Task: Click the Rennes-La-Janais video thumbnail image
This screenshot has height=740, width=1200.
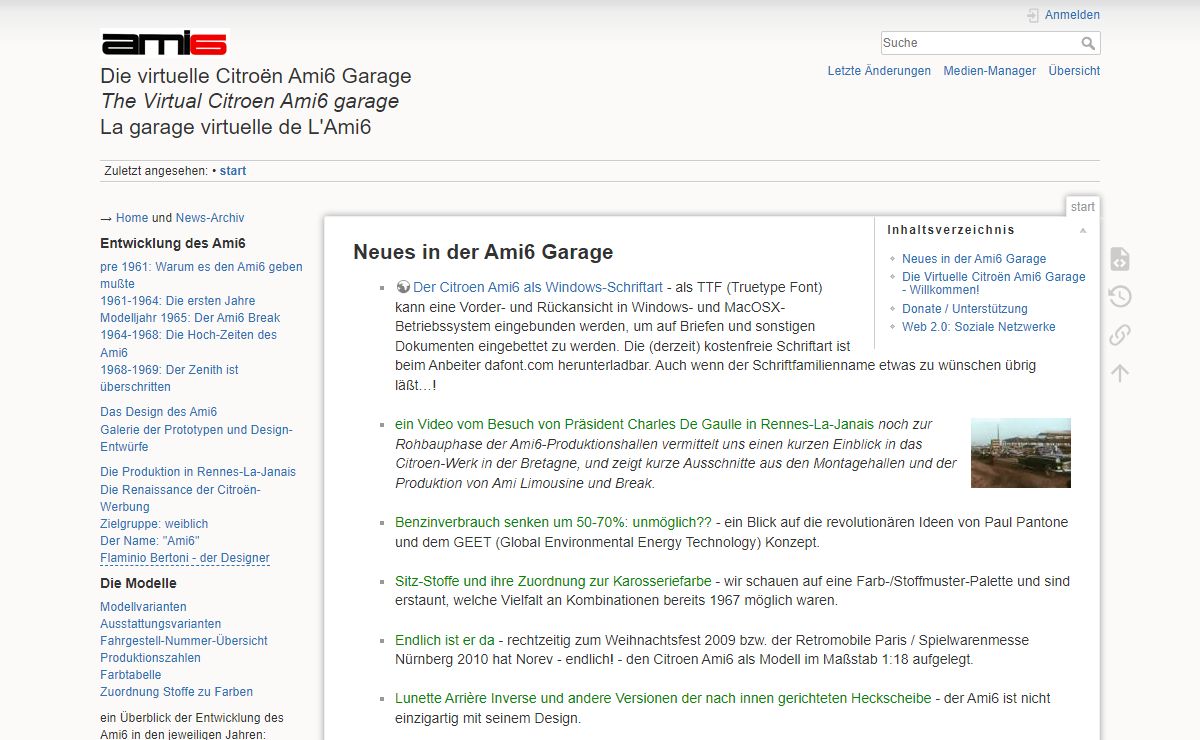Action: (1021, 453)
